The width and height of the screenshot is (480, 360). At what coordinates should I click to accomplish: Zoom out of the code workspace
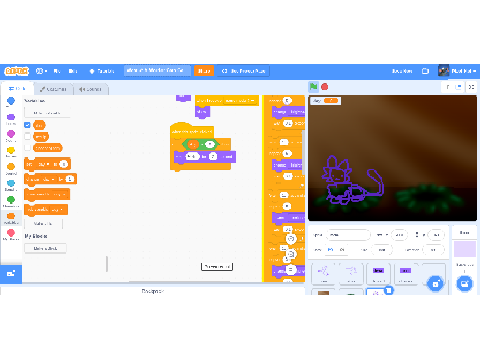291,254
